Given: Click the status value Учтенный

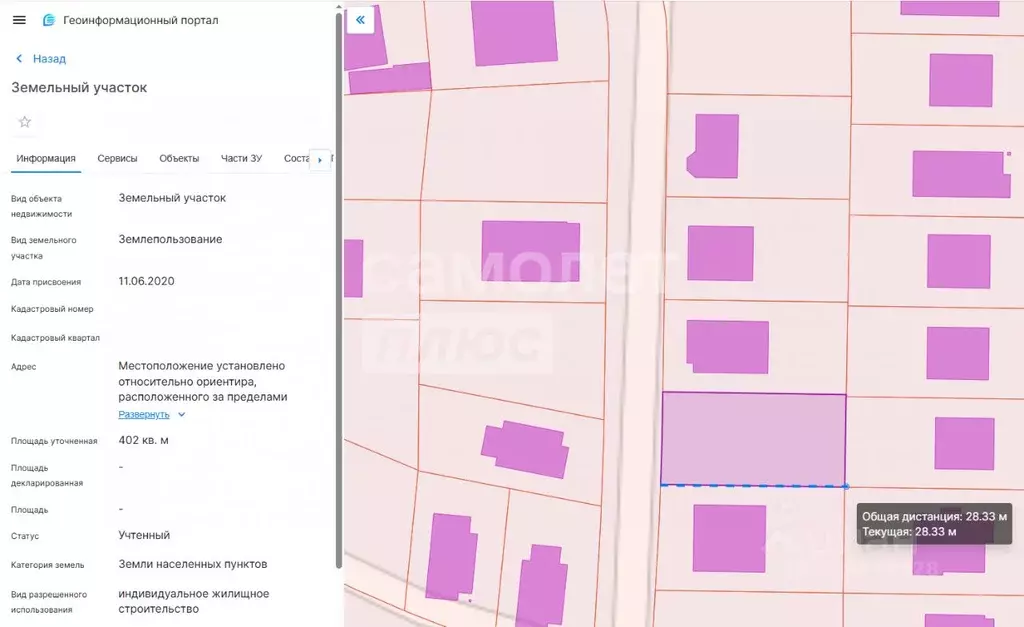Looking at the screenshot, I should (144, 535).
